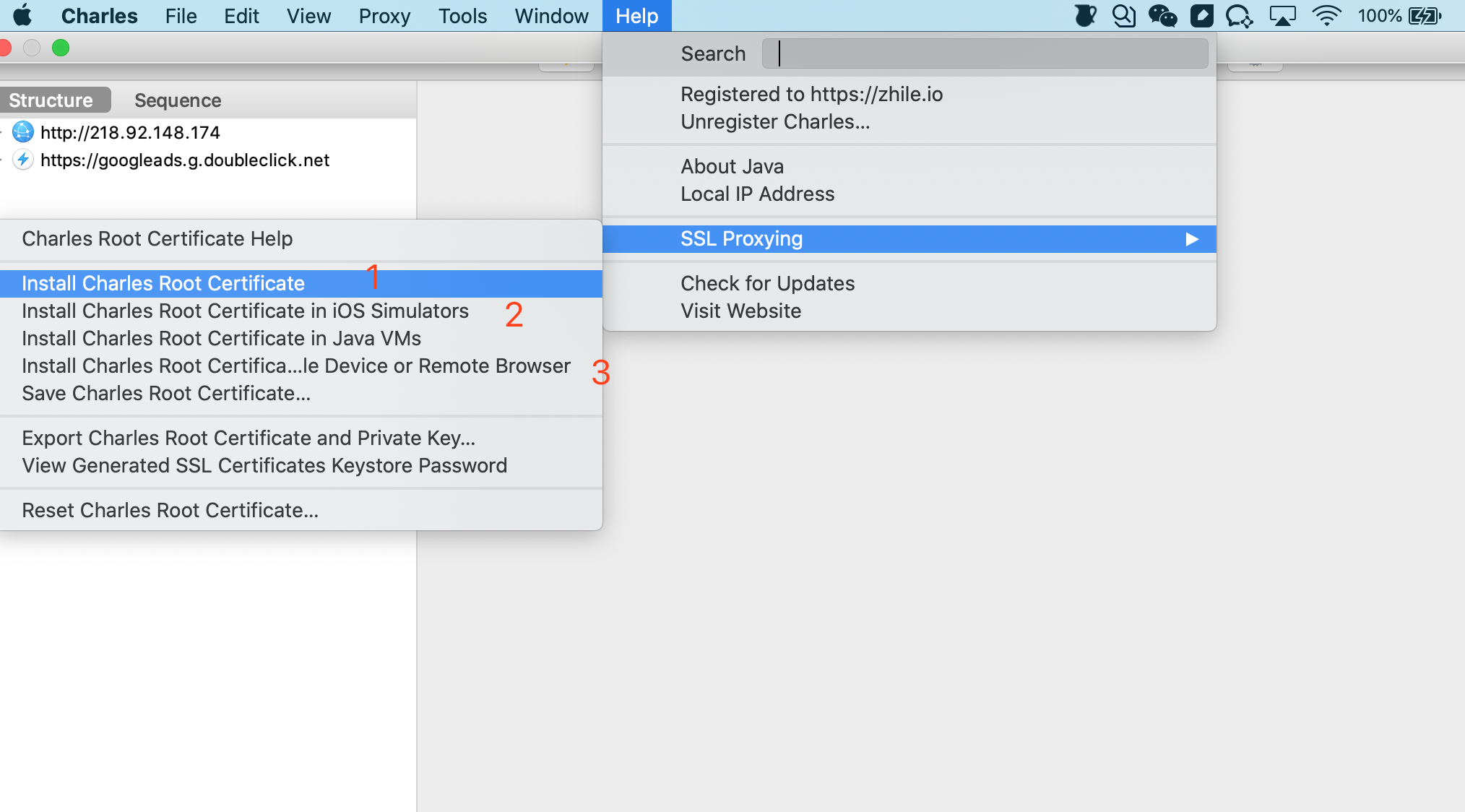Switch to the Sequence tab

(x=177, y=100)
